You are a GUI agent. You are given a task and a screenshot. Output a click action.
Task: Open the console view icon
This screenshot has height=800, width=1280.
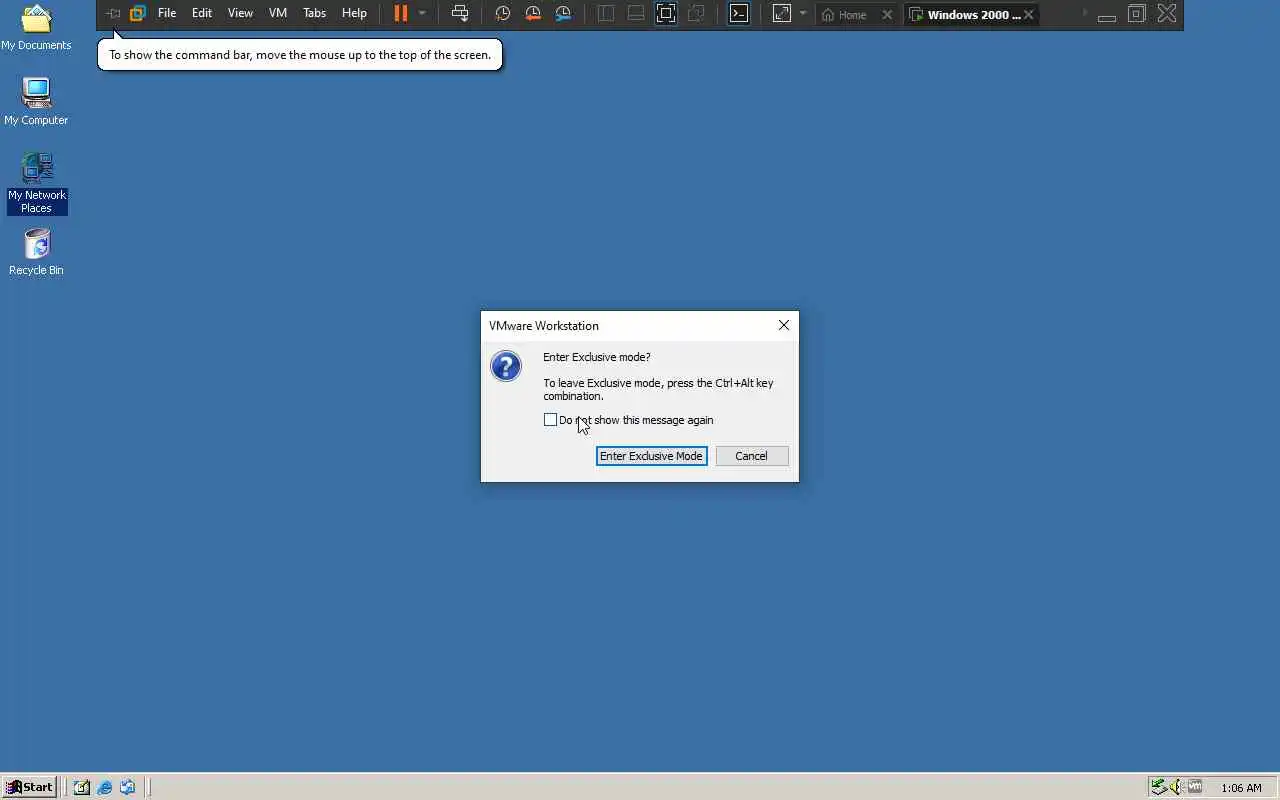pyautogui.click(x=739, y=14)
